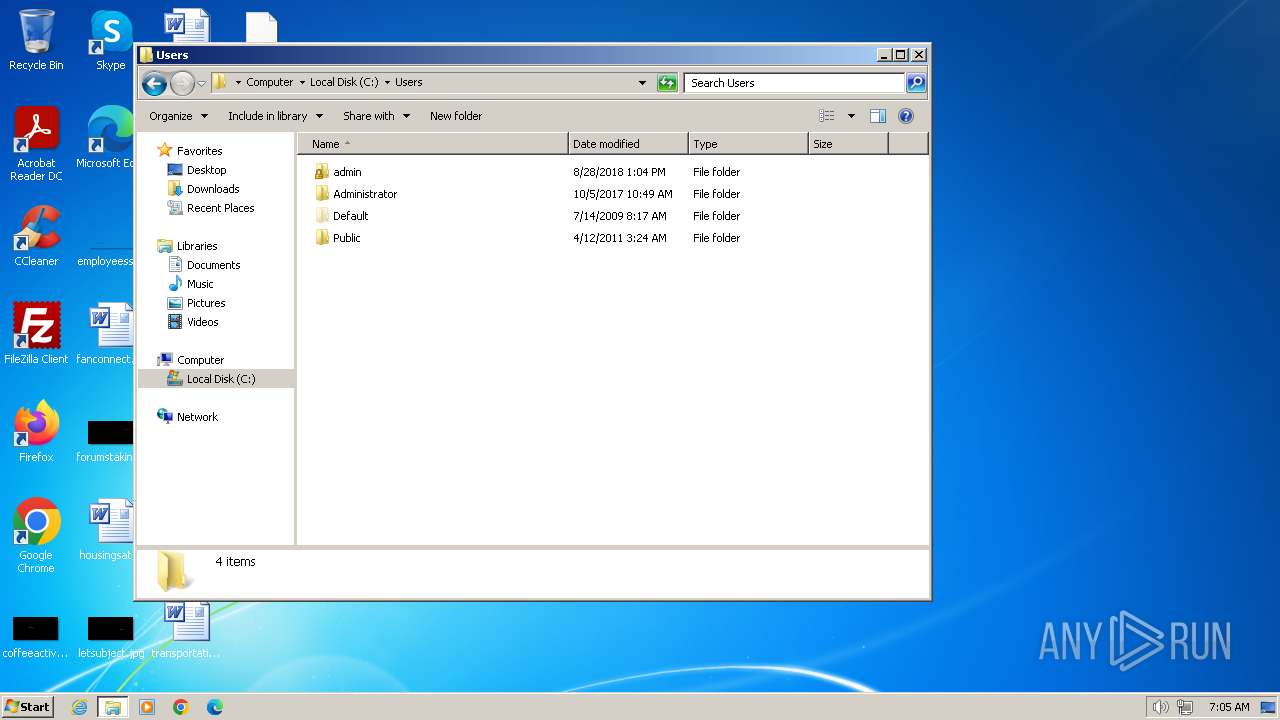Open Videos library
Screen dimensions: 1280x720
pyautogui.click(x=202, y=322)
